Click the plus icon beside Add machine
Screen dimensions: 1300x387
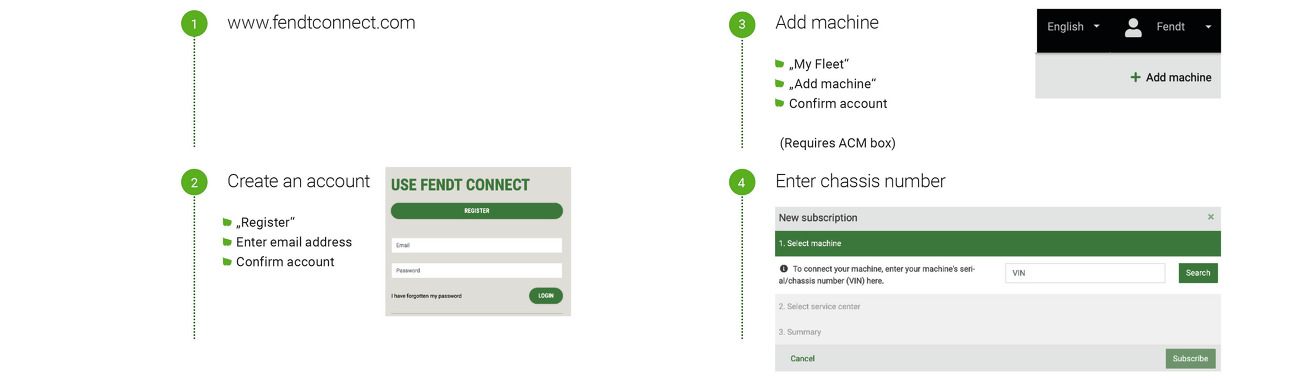1135,77
